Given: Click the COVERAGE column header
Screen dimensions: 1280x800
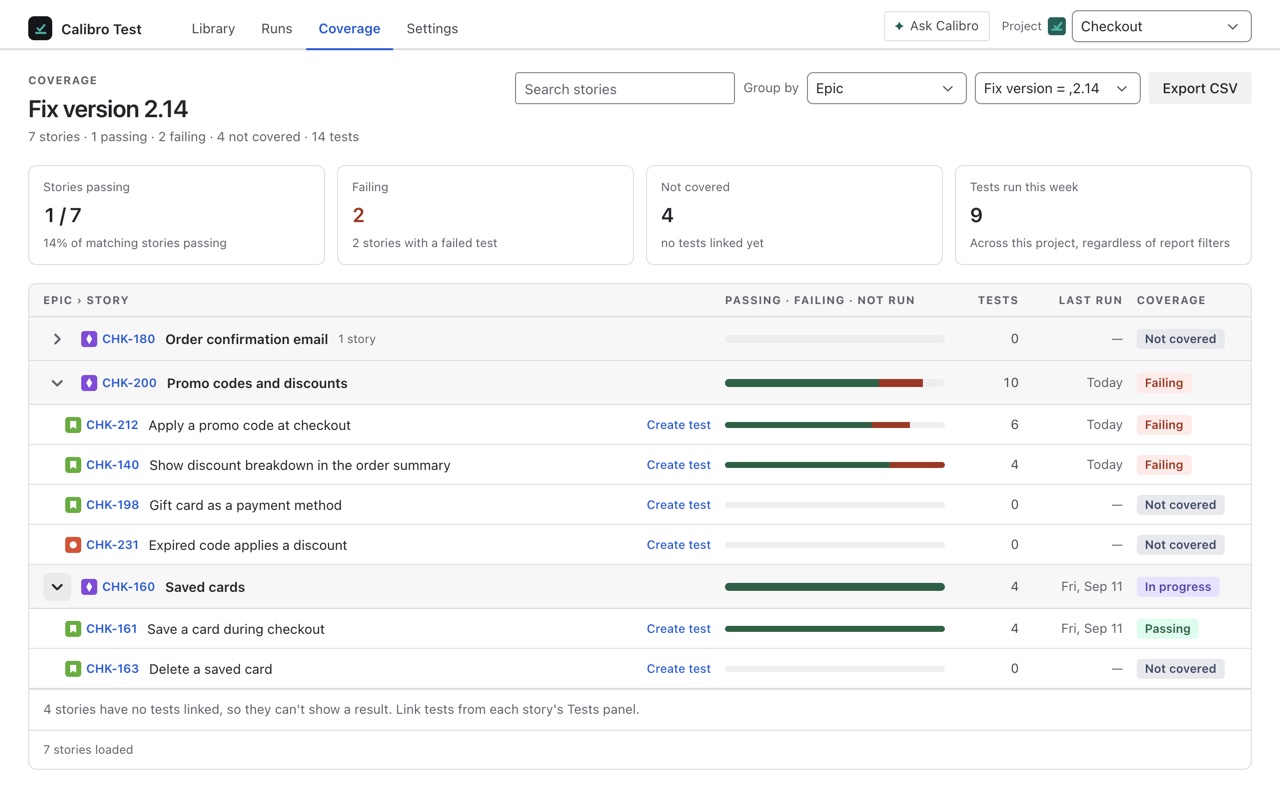Looking at the screenshot, I should pos(1171,300).
